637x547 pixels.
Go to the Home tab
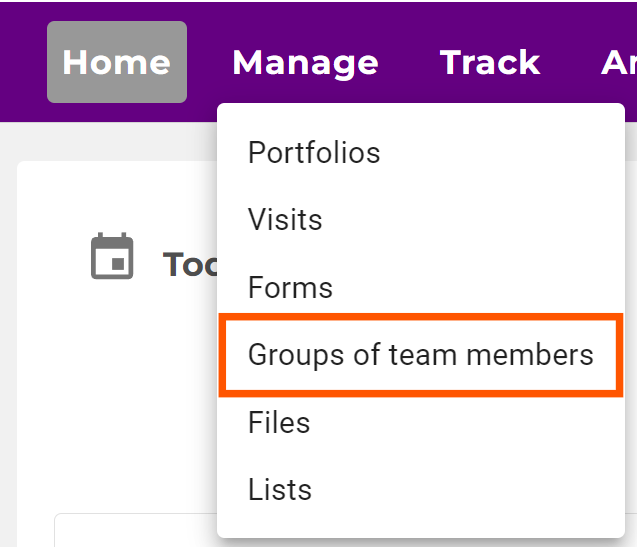117,62
